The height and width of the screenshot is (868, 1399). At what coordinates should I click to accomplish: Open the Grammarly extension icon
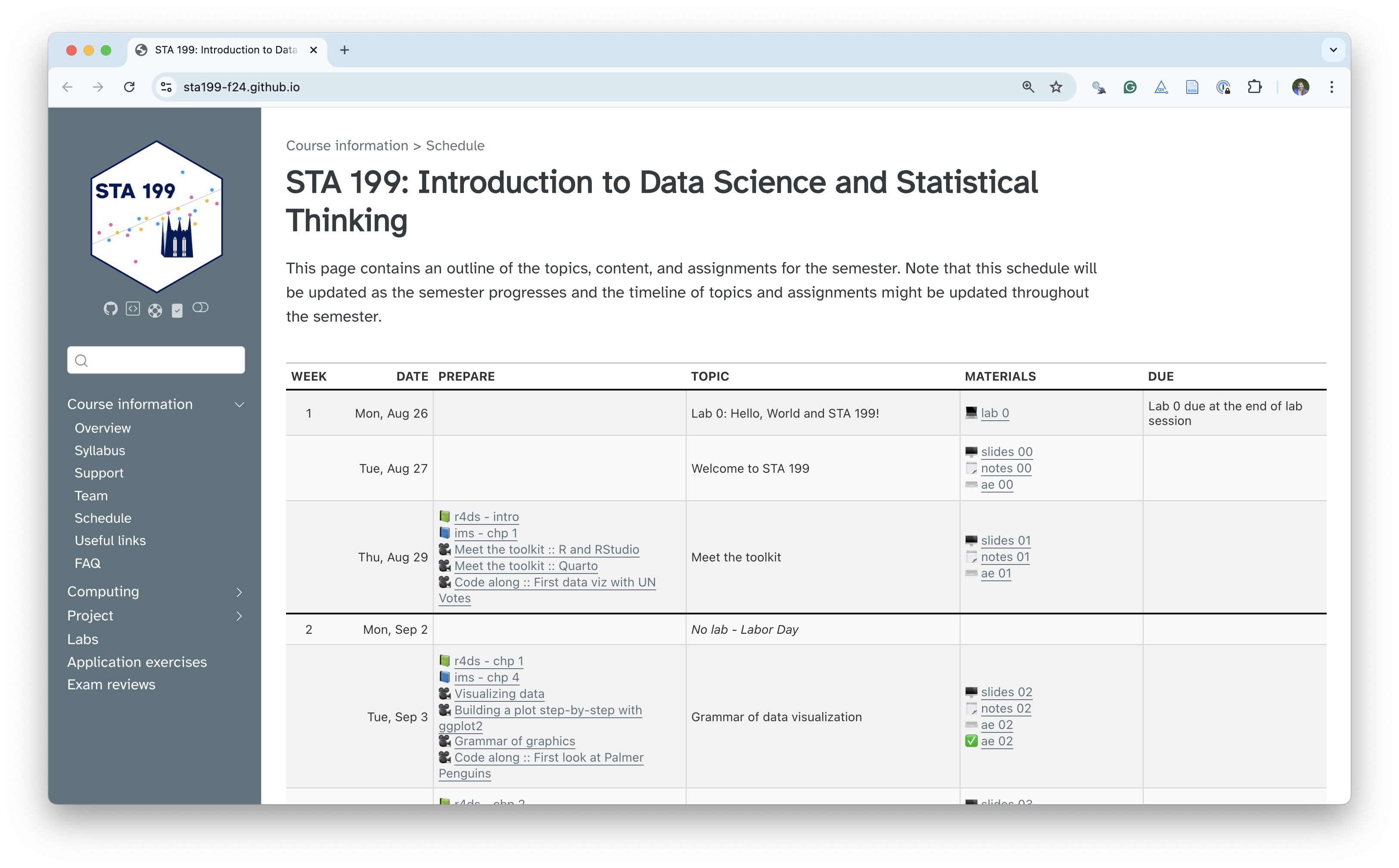1130,87
